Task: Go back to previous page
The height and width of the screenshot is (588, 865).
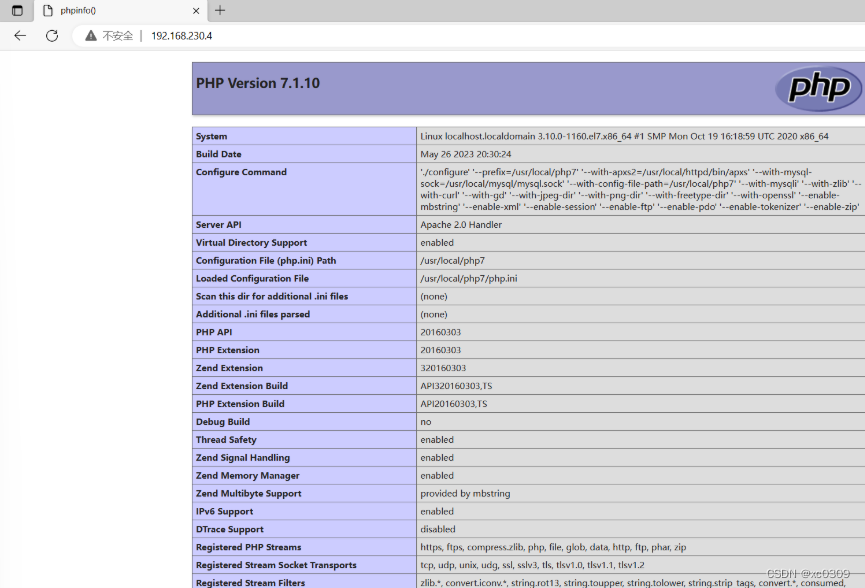Action: tap(20, 36)
